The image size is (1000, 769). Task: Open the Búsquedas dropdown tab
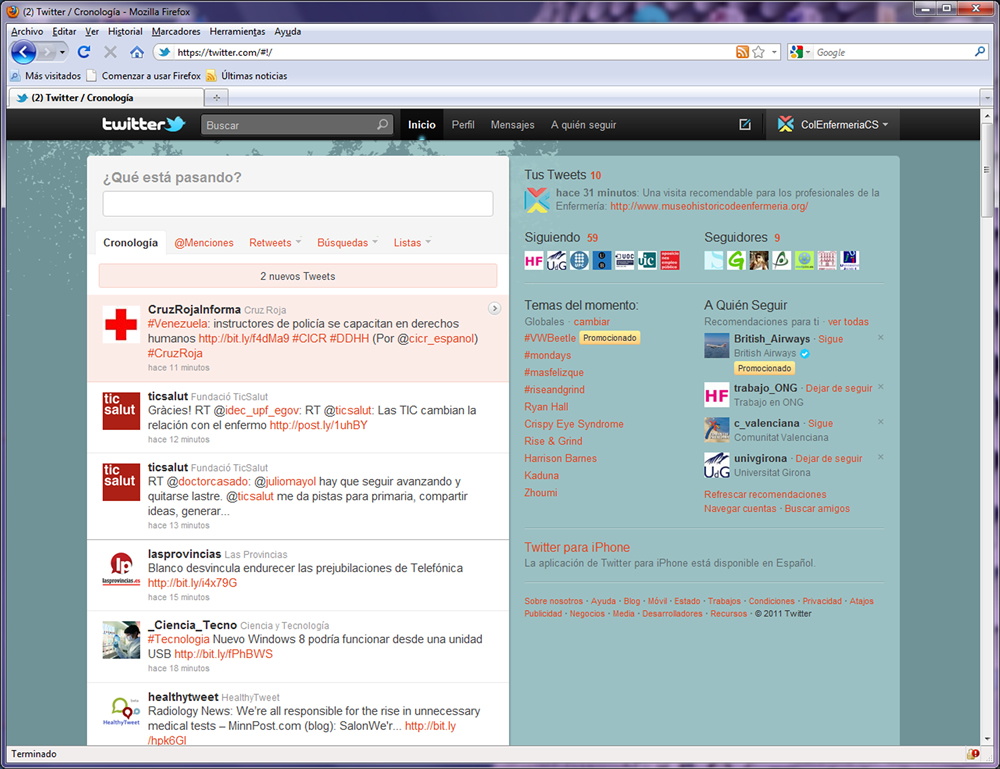(x=347, y=243)
